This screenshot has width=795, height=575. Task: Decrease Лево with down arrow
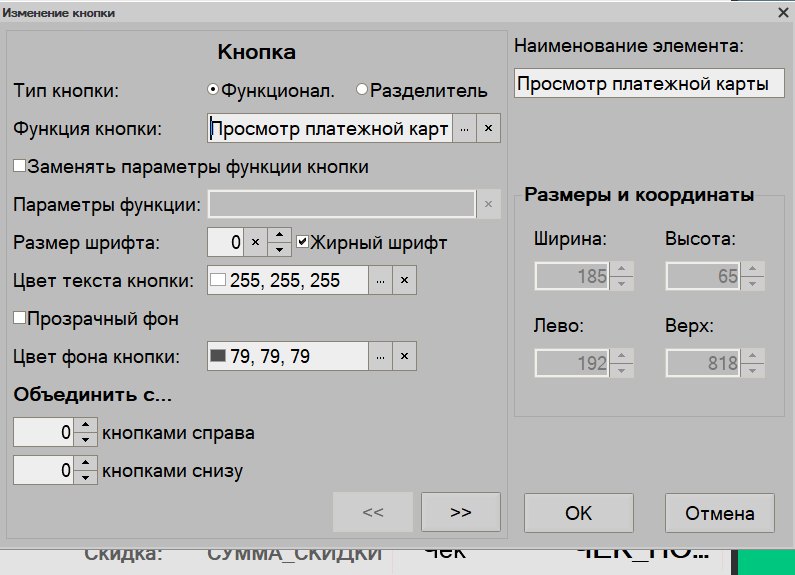pos(622,370)
